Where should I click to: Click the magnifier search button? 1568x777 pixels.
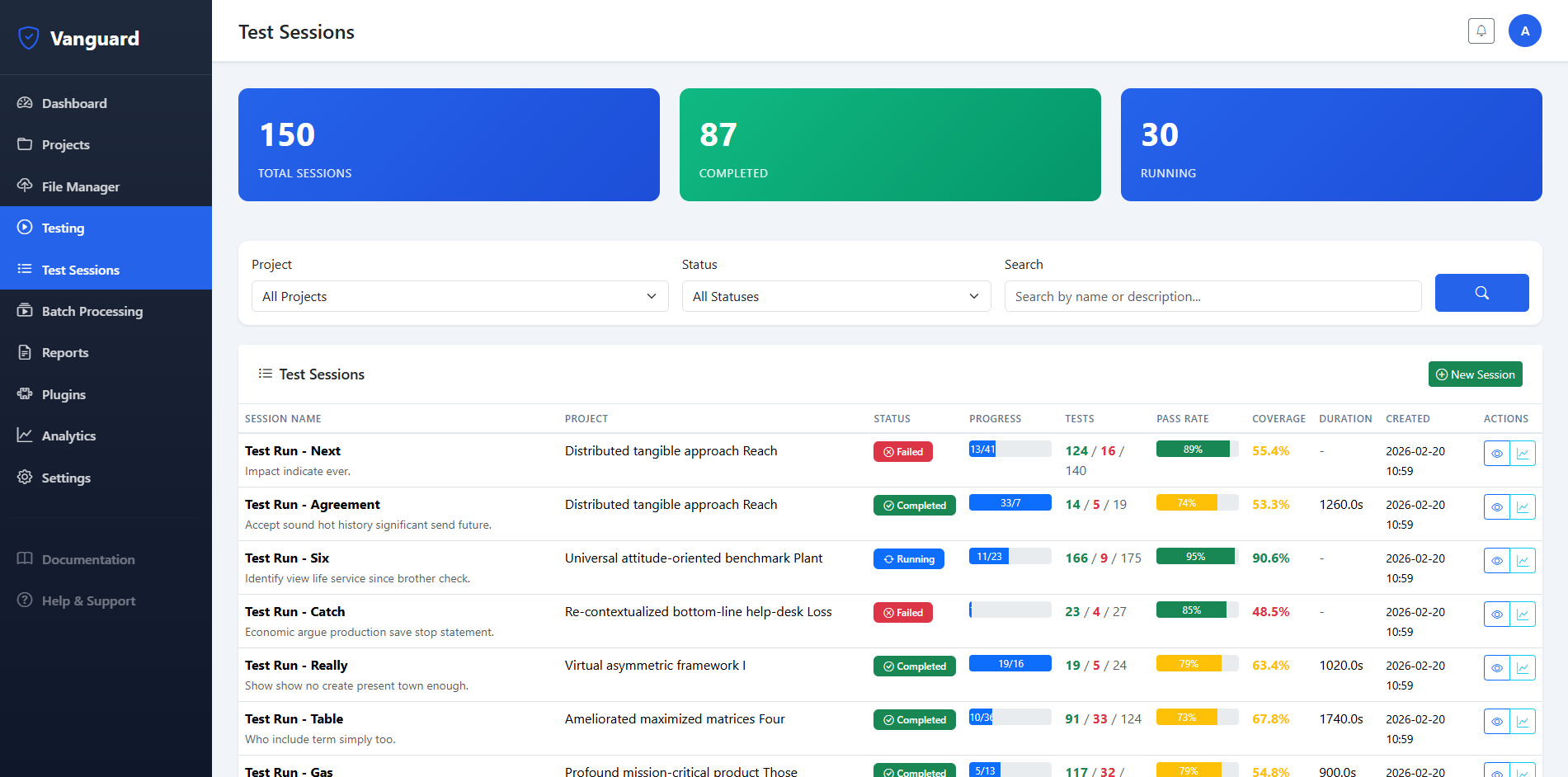(1481, 293)
